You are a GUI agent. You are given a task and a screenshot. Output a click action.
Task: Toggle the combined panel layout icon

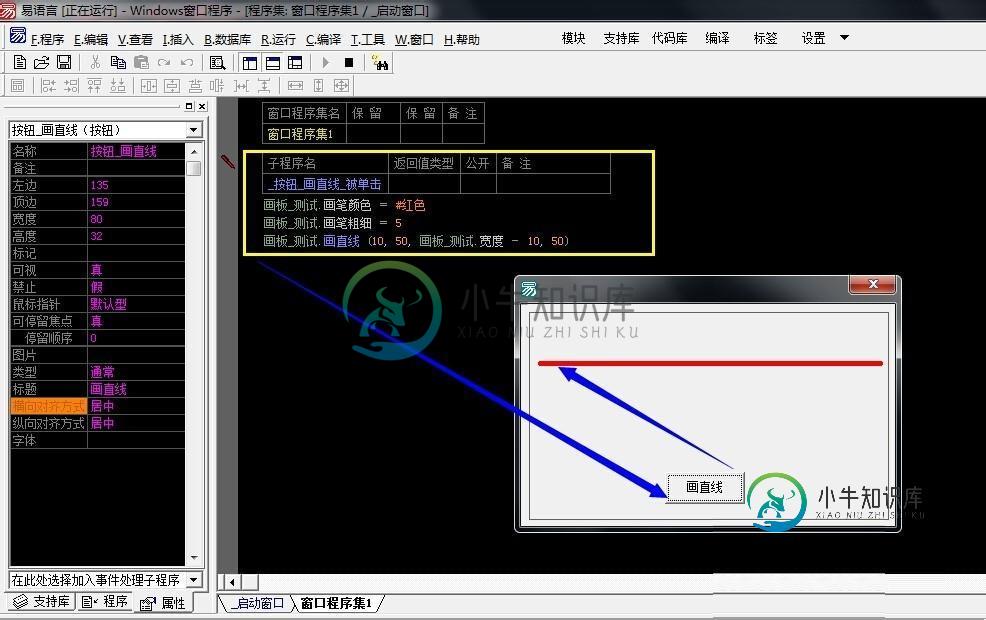click(x=295, y=63)
